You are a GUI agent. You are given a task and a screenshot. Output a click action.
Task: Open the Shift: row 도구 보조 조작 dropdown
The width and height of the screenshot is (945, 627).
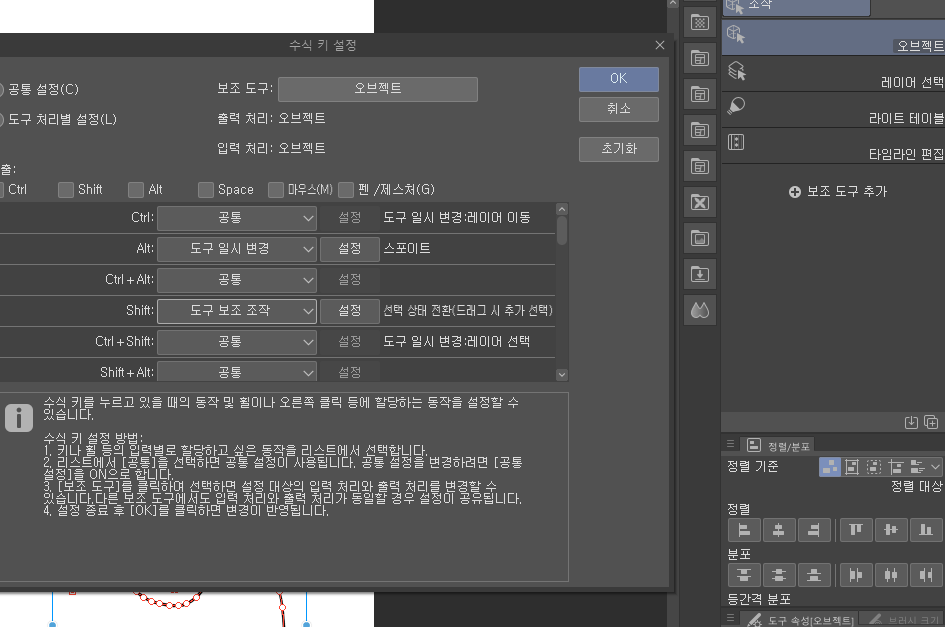tap(237, 311)
